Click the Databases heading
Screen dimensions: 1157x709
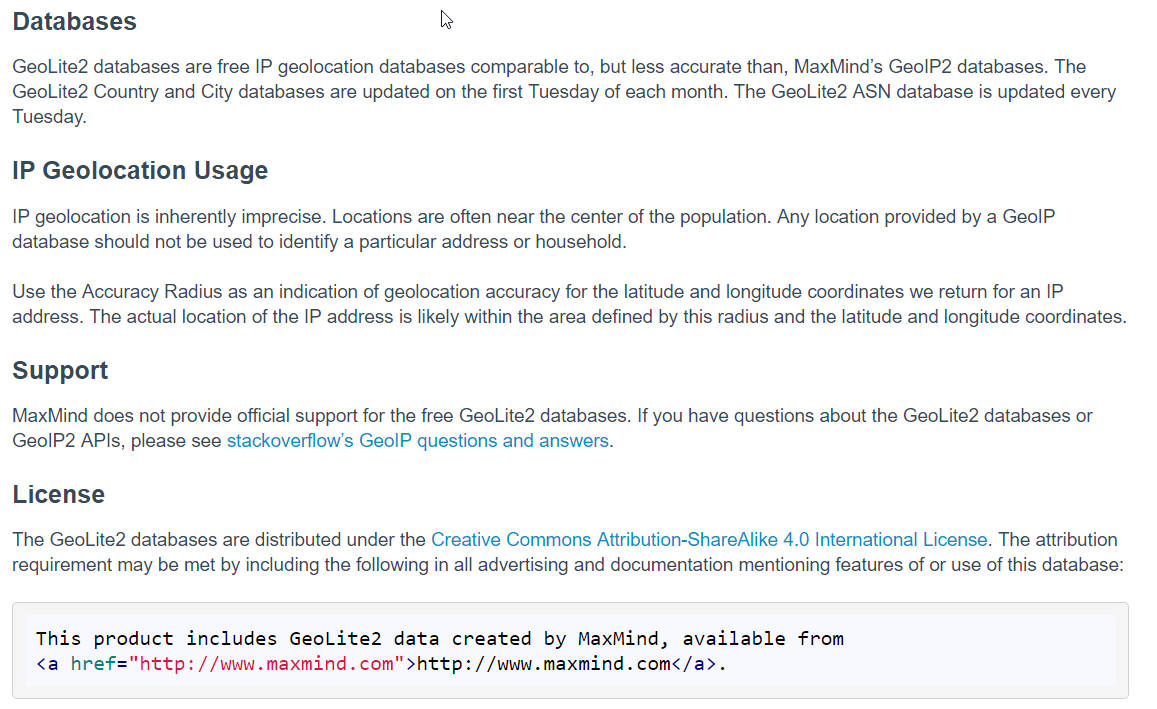pos(74,21)
